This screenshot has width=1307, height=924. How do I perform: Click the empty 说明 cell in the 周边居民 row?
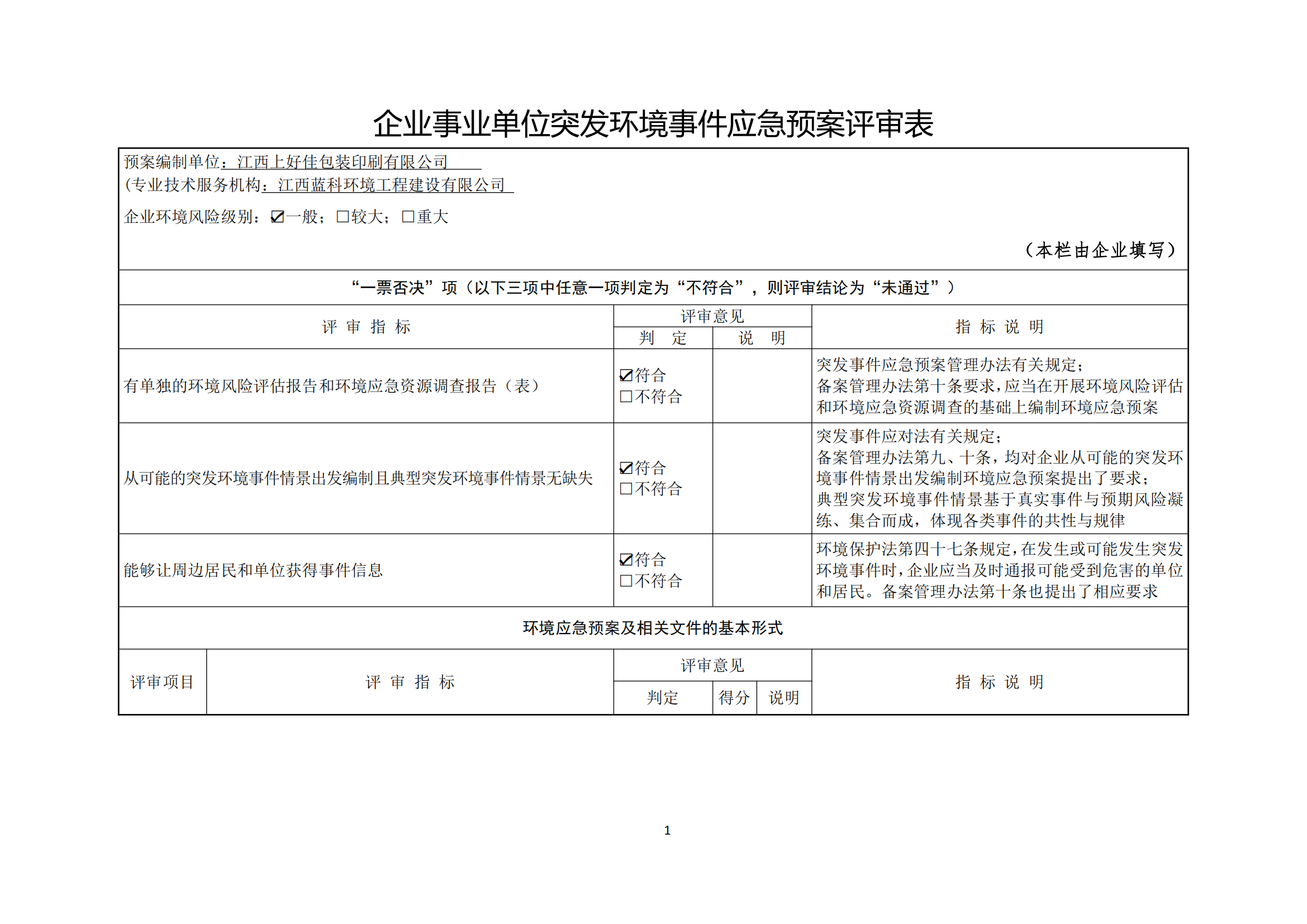(x=762, y=570)
